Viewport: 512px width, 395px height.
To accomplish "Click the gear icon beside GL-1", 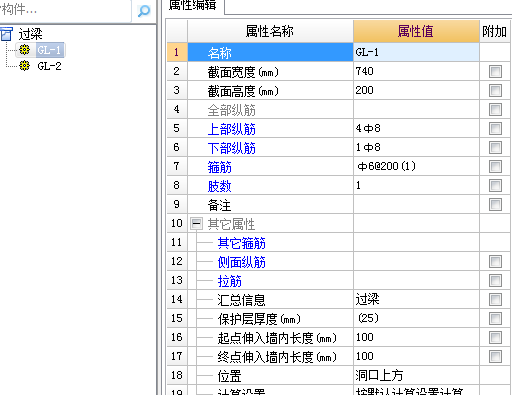I will point(24,50).
